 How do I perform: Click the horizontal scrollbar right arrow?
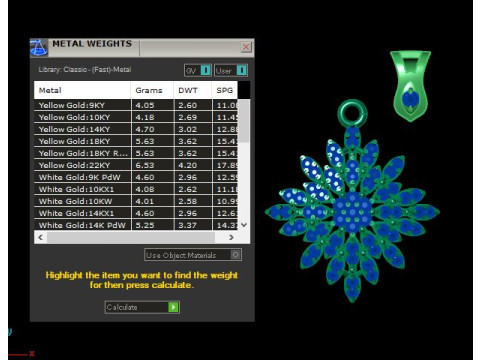click(231, 237)
